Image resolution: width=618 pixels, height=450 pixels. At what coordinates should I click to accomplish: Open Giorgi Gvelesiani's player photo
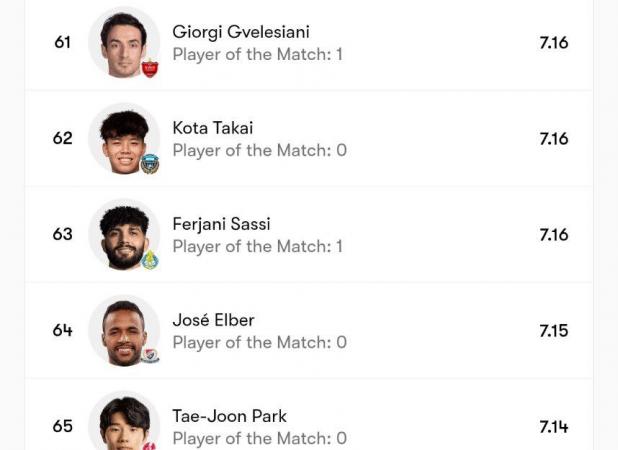click(x=124, y=43)
